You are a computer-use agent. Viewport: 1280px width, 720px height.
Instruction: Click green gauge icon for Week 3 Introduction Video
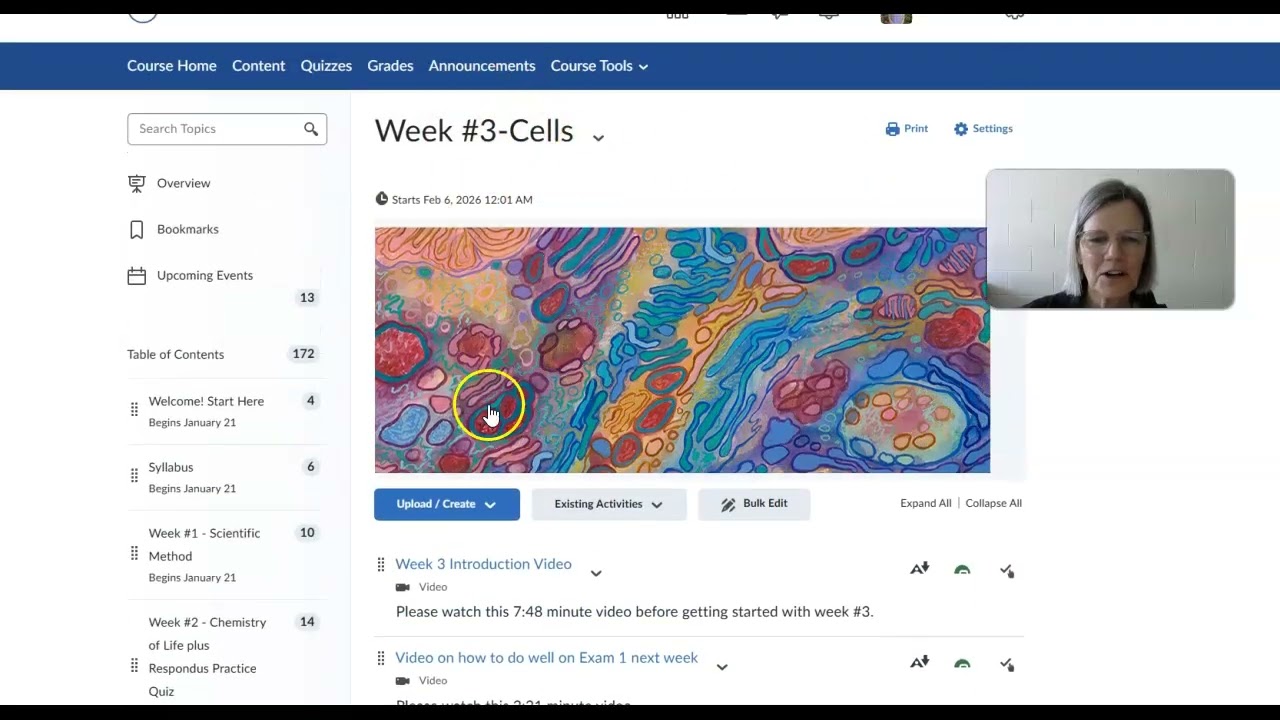(962, 570)
